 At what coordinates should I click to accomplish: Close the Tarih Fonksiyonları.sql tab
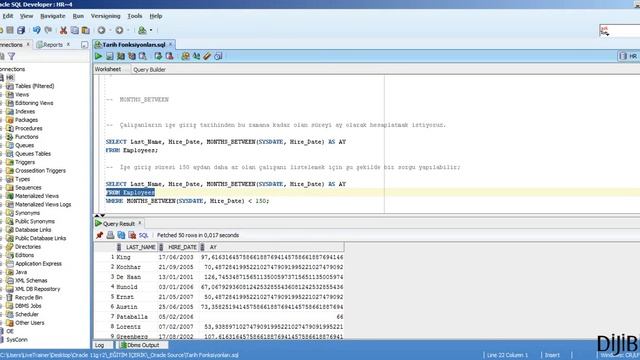click(x=171, y=44)
